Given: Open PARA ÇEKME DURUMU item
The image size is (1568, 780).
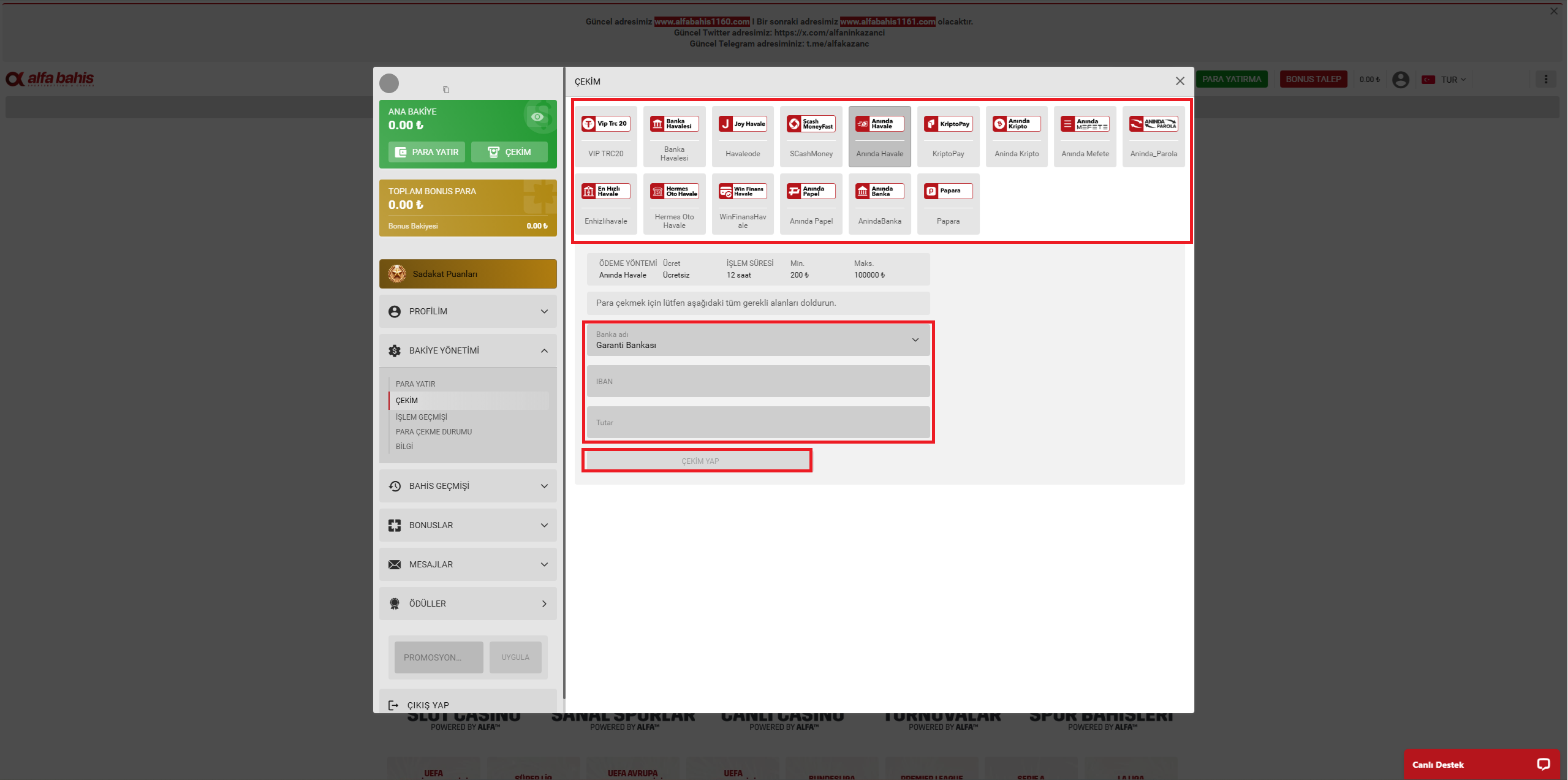Looking at the screenshot, I should tap(434, 432).
